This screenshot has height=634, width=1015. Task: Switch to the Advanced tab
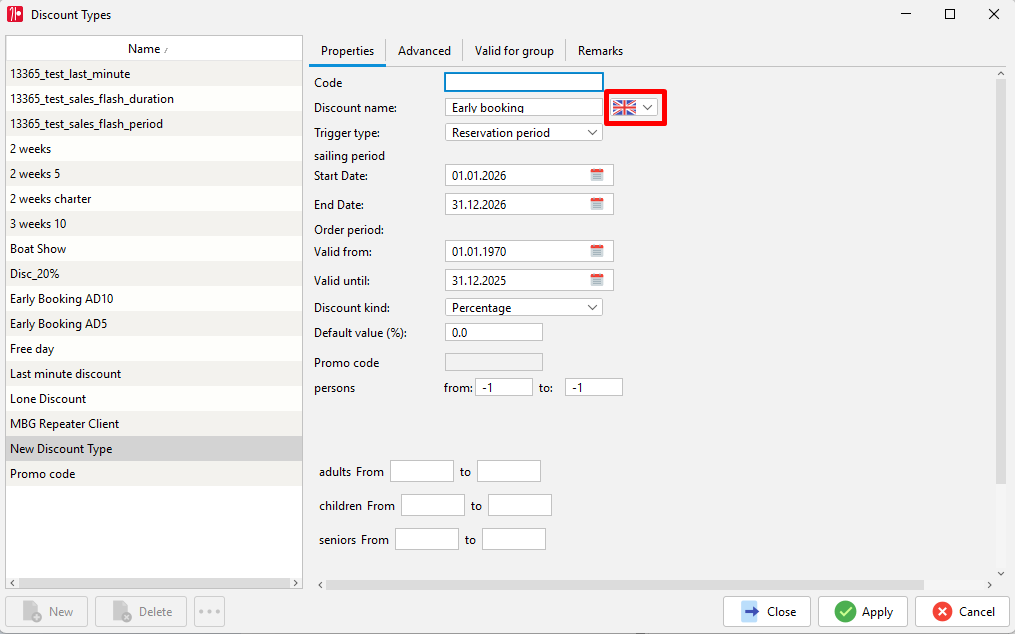coord(424,51)
